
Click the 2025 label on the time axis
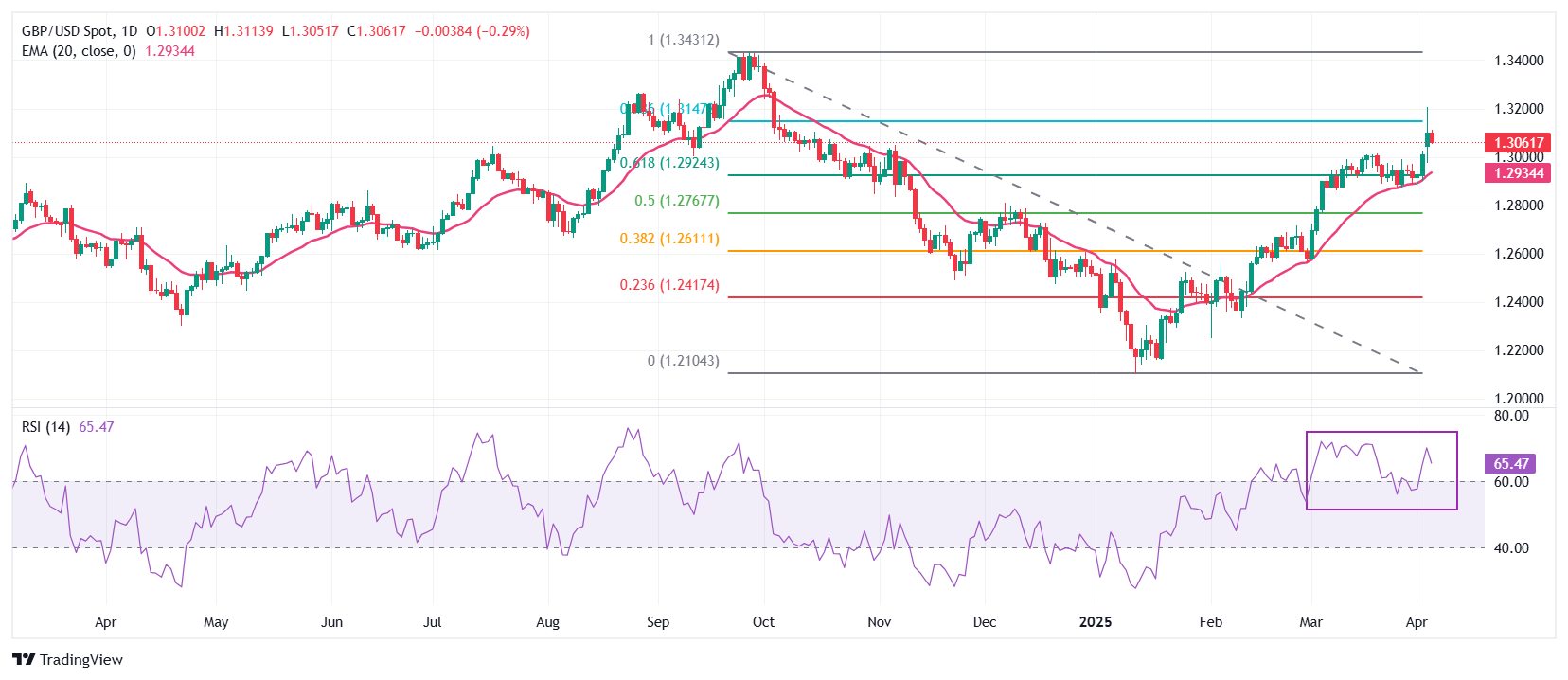tap(1096, 622)
